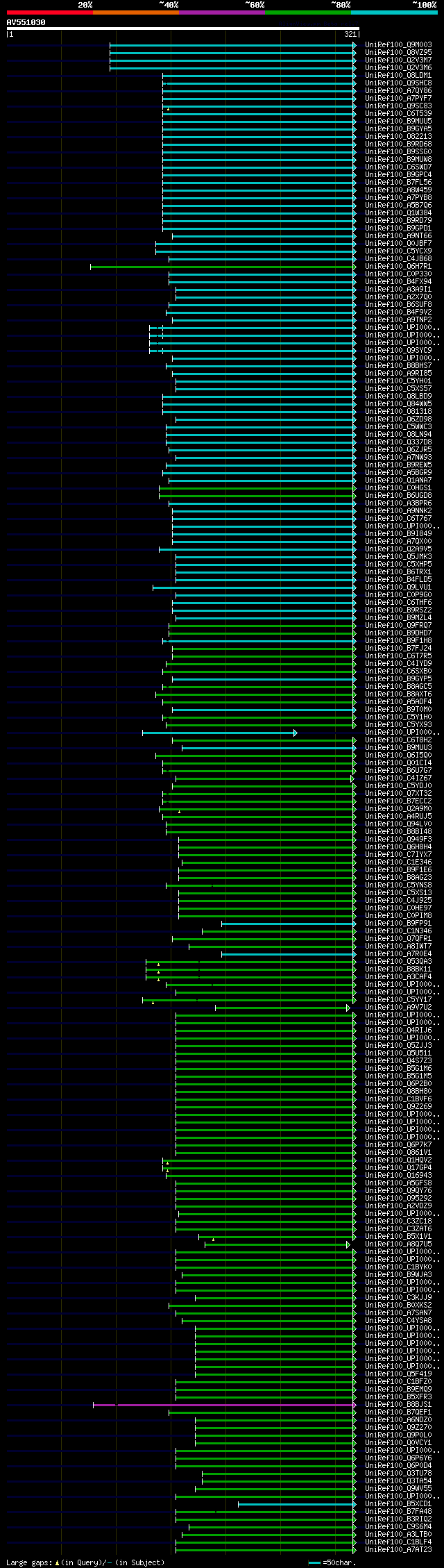Select the AV551030 query label
The height and width of the screenshot is (1568, 444).
coord(26,22)
